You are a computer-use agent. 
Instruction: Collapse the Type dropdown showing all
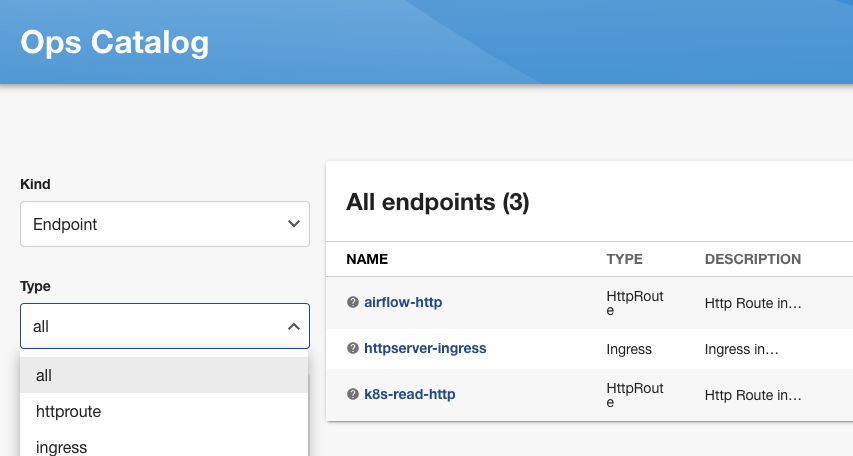[x=165, y=326]
